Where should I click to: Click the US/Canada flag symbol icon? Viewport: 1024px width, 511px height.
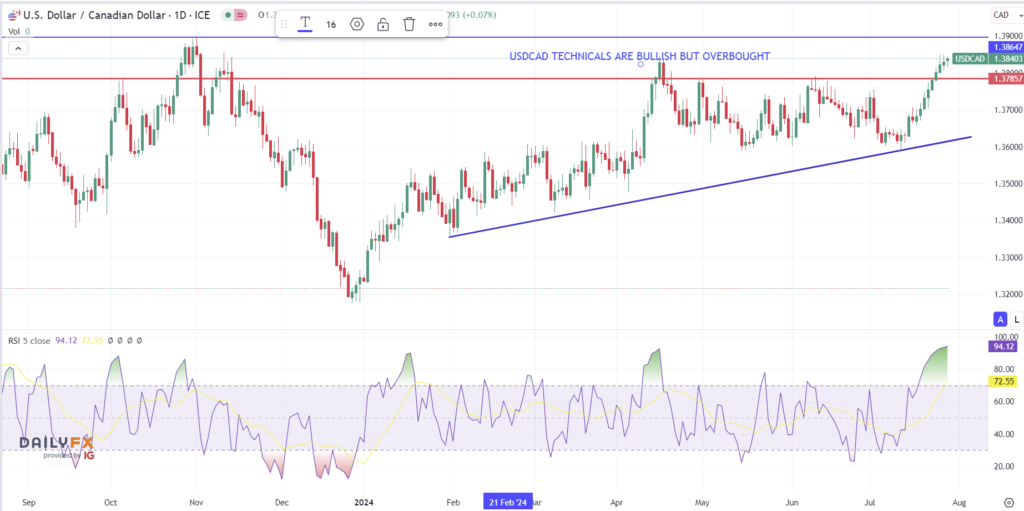tap(11, 15)
